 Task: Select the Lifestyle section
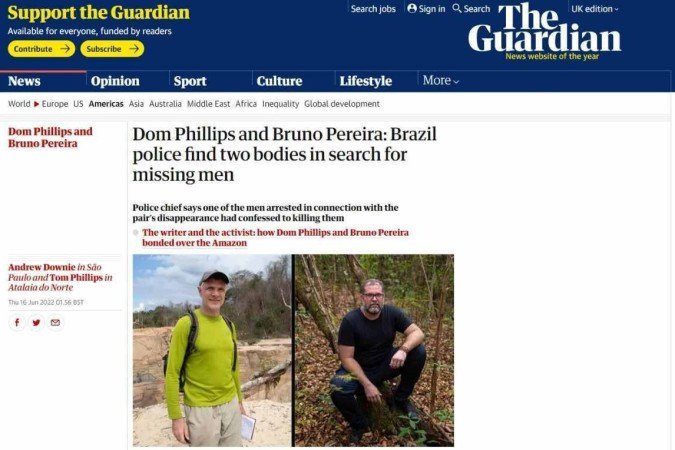(366, 81)
